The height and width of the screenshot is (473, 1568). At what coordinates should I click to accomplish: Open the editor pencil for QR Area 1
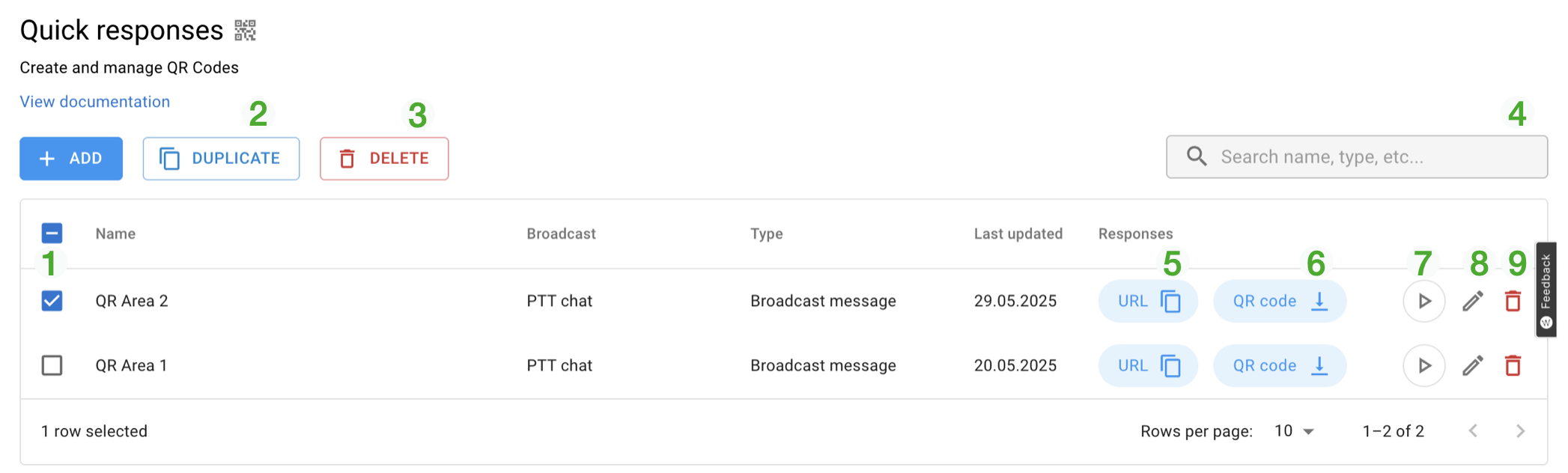[x=1472, y=365]
